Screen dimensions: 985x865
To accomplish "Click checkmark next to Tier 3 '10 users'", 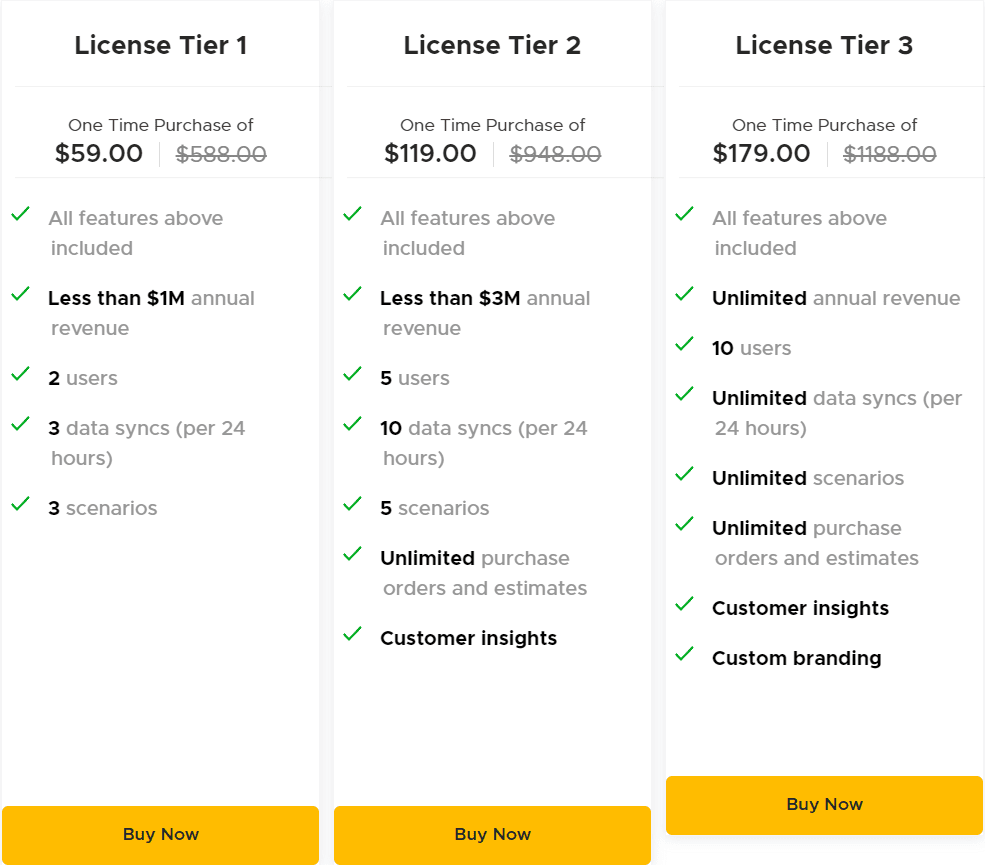I will click(x=684, y=344).
